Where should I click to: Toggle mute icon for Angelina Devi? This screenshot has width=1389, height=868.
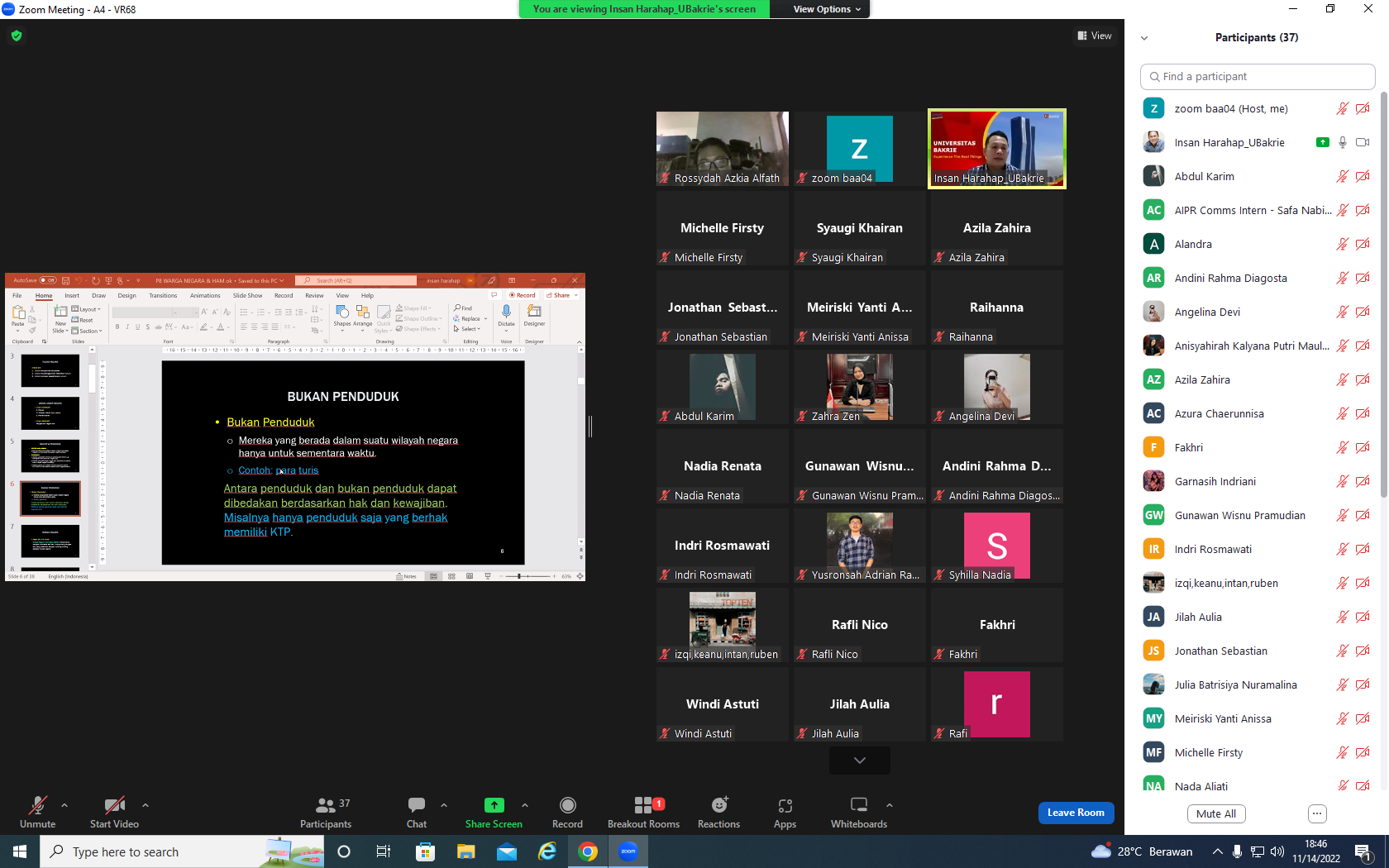coord(1343,312)
